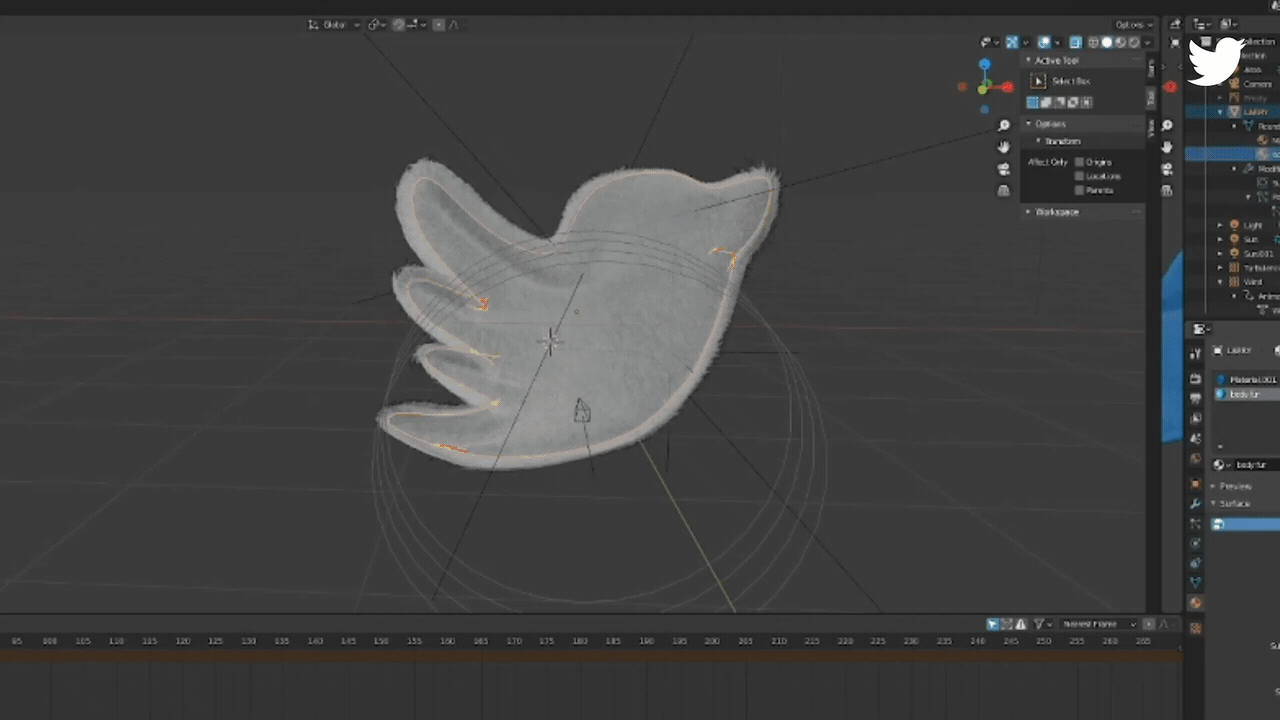Image resolution: width=1280 pixels, height=720 pixels.
Task: Open the View Layer properties tab icon
Action: 1195,418
